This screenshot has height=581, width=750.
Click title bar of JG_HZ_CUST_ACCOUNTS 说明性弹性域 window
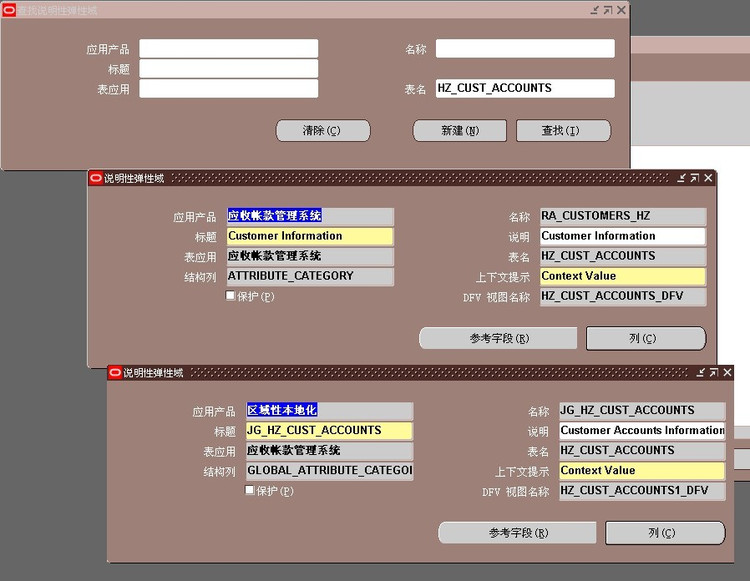click(x=421, y=373)
